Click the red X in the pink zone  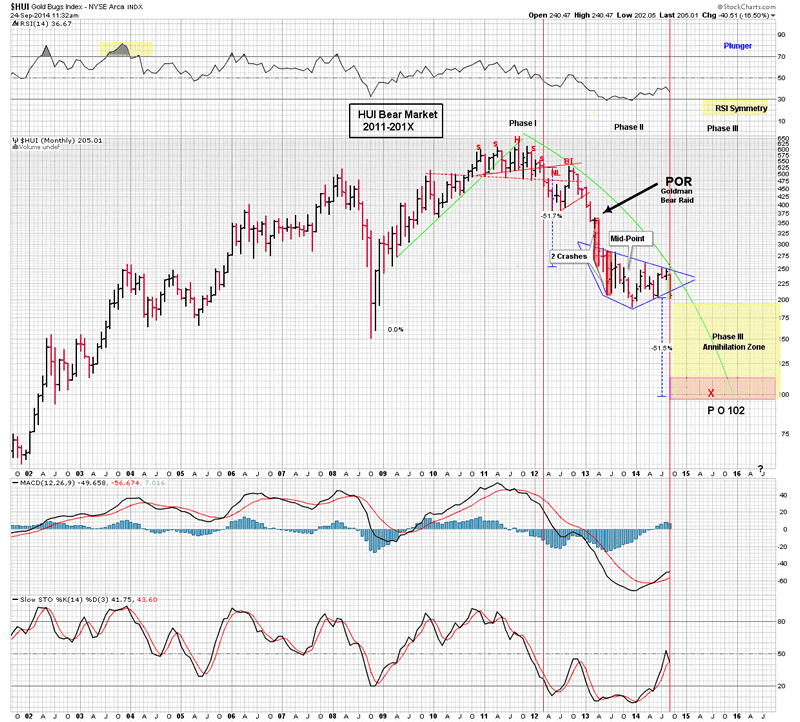[711, 393]
